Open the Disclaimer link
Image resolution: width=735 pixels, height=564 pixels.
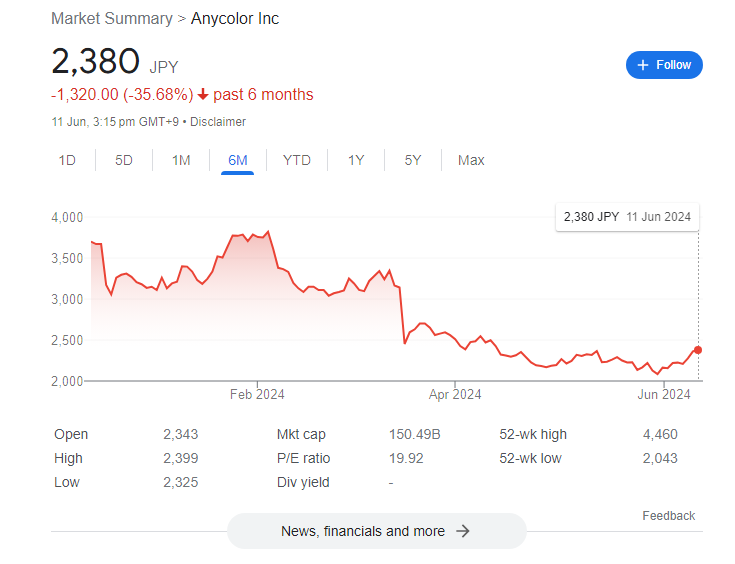218,122
